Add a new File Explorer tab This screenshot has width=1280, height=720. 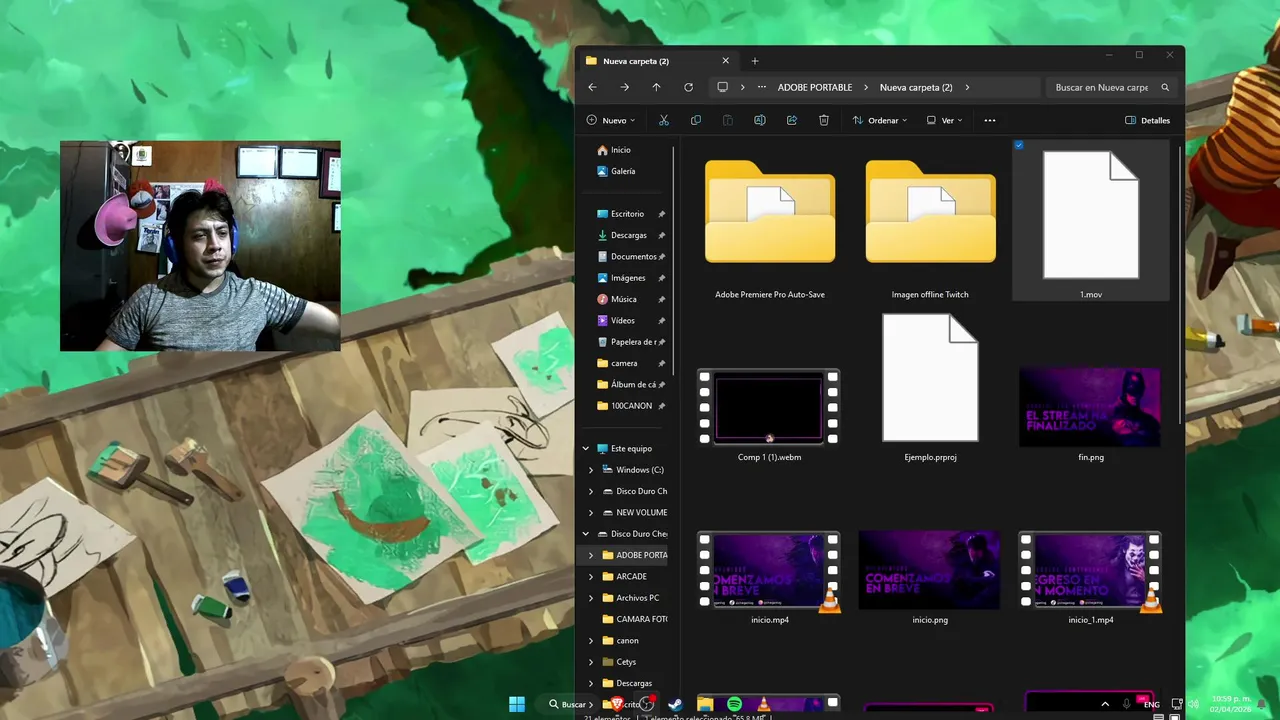755,61
